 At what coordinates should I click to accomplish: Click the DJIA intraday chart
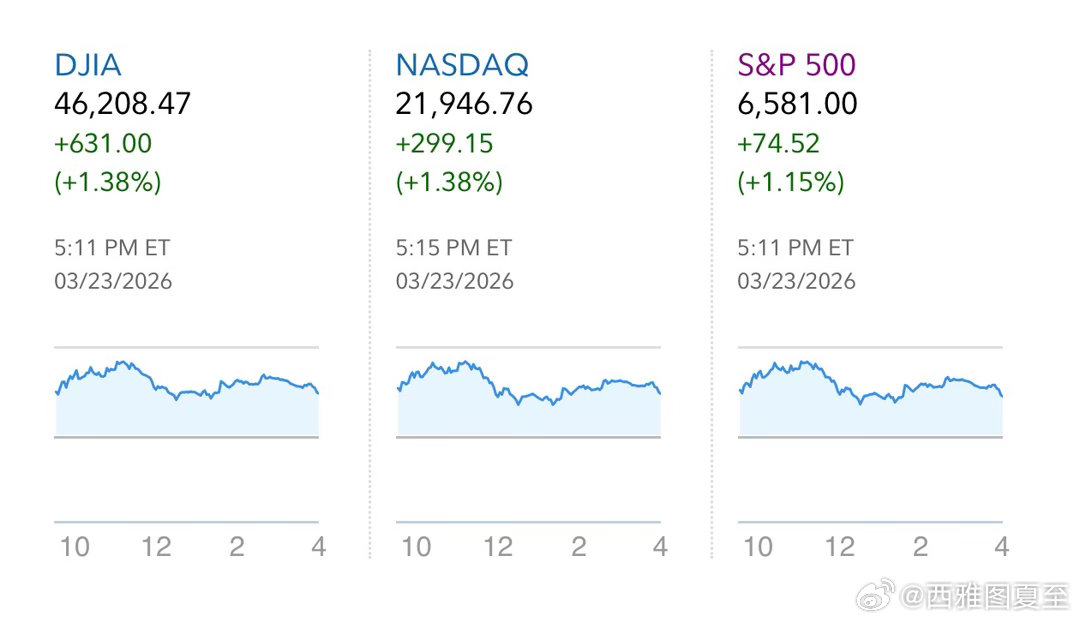187,400
